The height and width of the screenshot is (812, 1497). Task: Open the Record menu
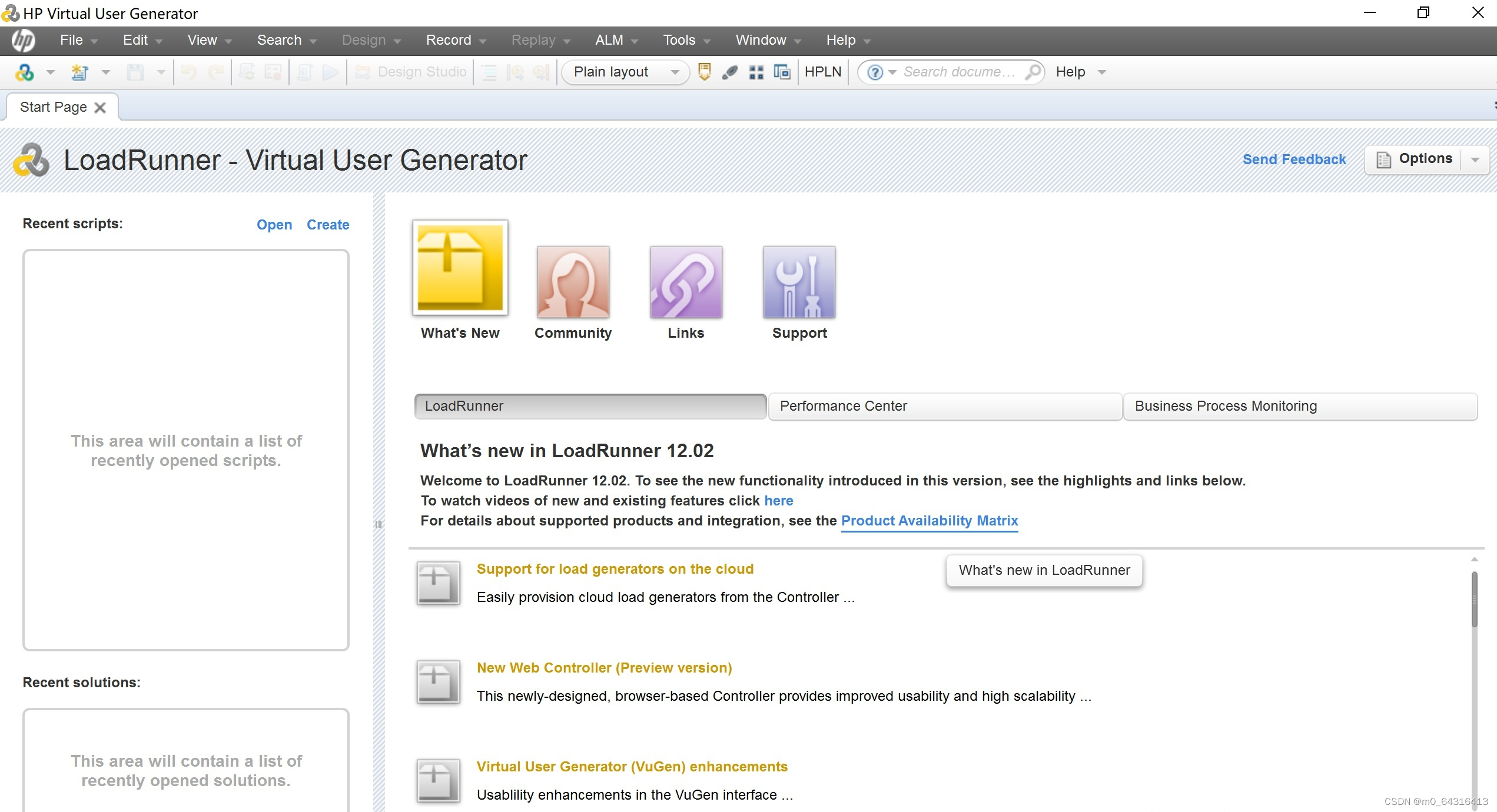click(449, 40)
